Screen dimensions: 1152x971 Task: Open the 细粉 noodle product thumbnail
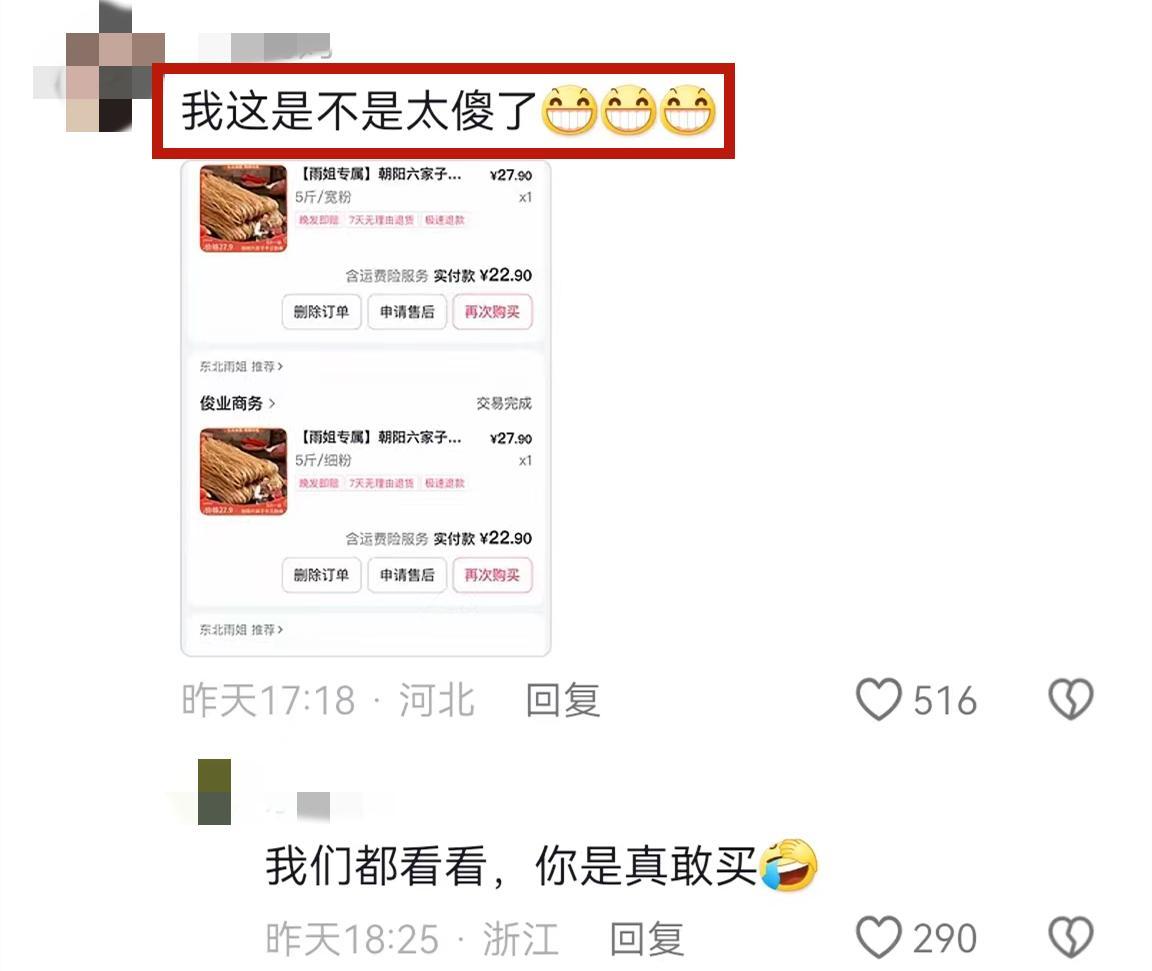pyautogui.click(x=243, y=472)
